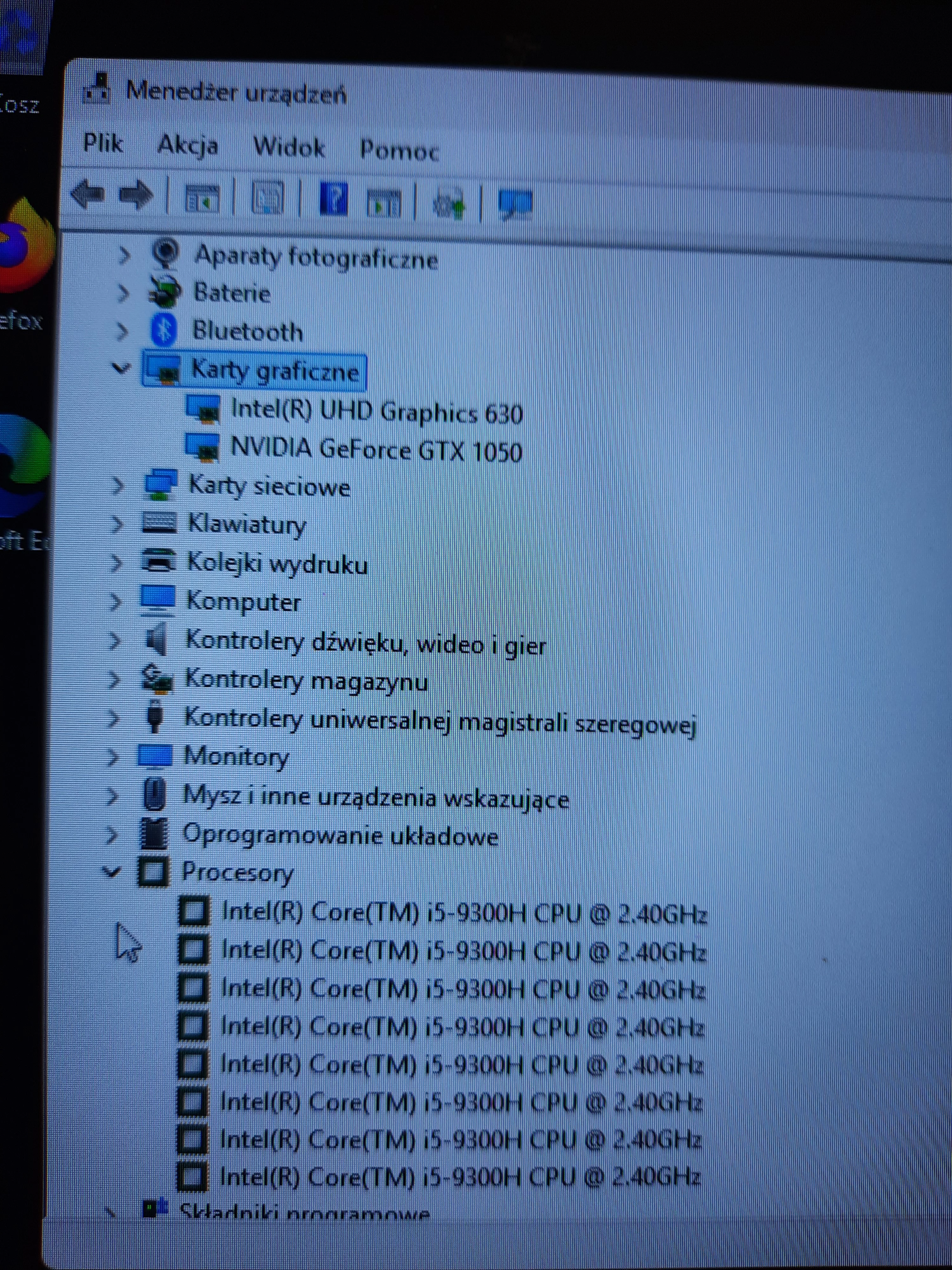Select the Monitory label
Image resolution: width=952 pixels, height=1270 pixels.
click(x=236, y=757)
